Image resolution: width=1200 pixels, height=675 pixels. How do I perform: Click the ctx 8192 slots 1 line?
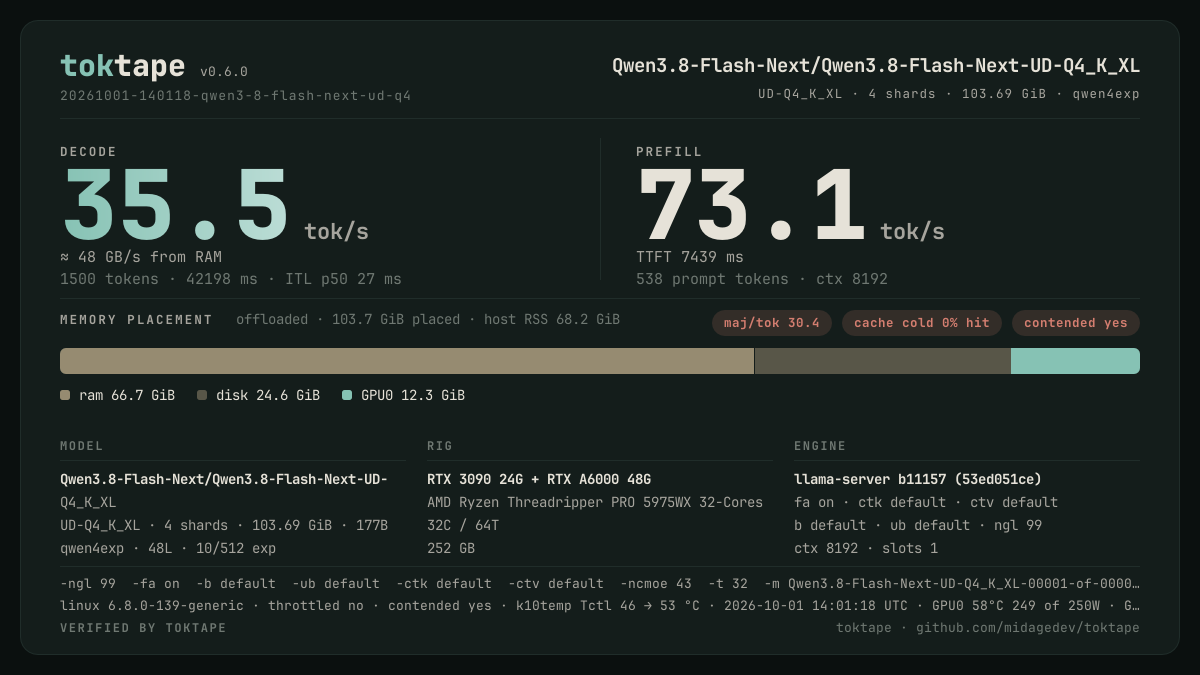pyautogui.click(x=866, y=548)
